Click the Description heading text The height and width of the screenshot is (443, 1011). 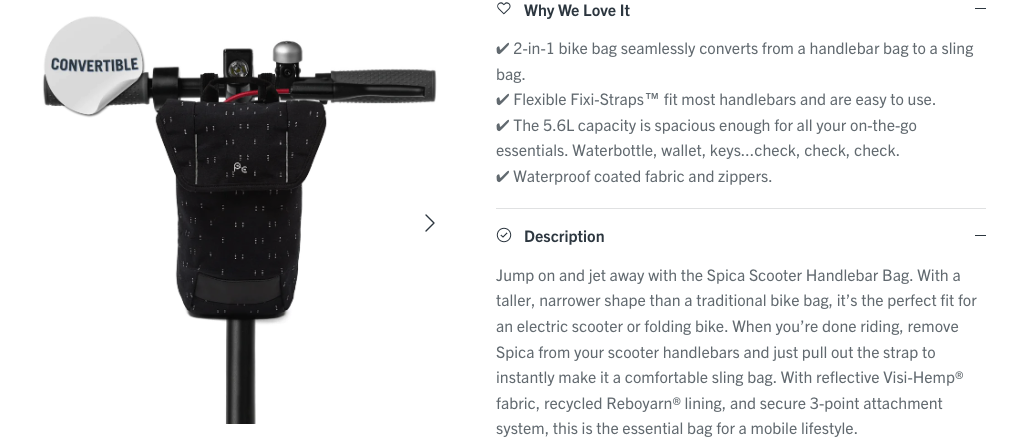(x=564, y=236)
